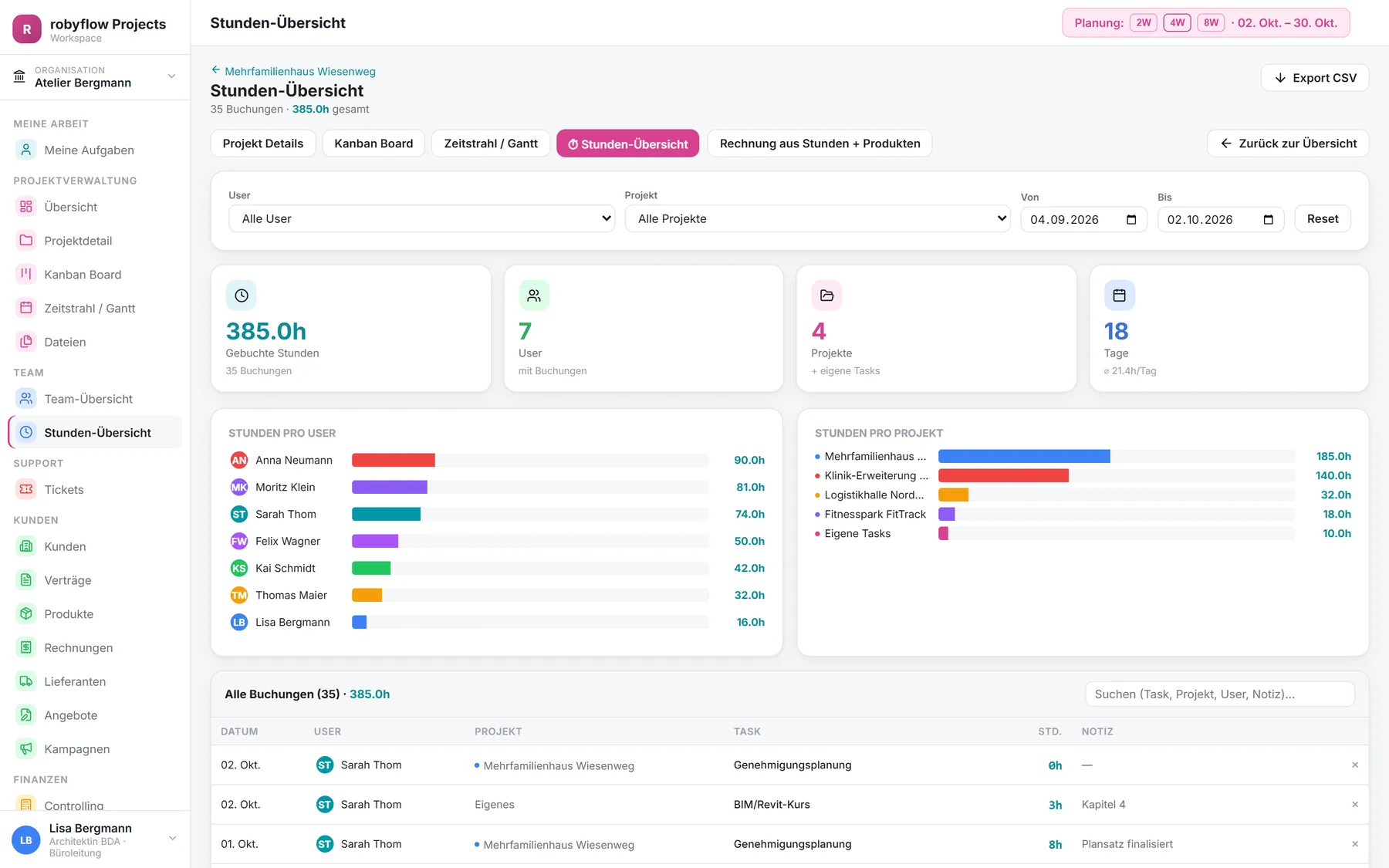The image size is (1389, 868).
Task: Click the Team-Übersicht people icon
Action: click(x=26, y=399)
